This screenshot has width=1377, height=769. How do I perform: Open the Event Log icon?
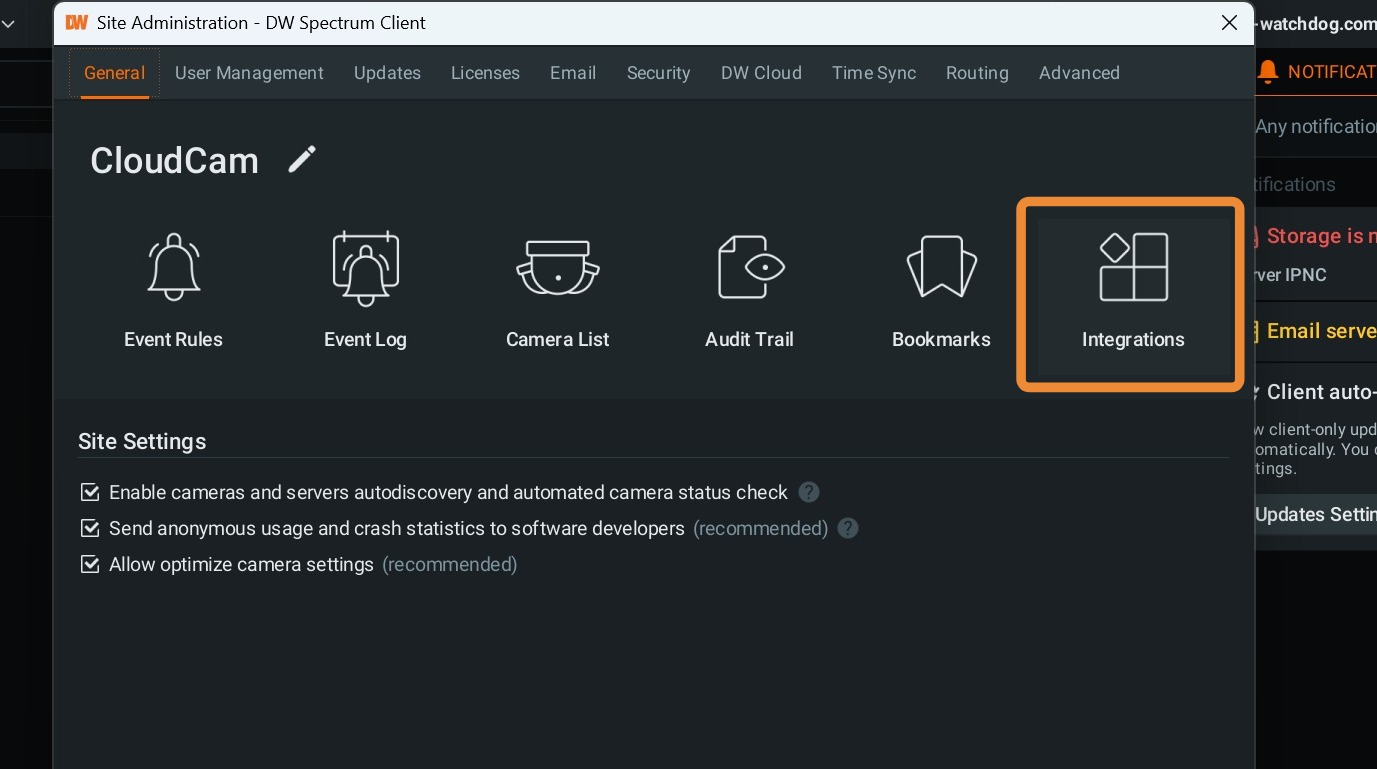pyautogui.click(x=365, y=268)
